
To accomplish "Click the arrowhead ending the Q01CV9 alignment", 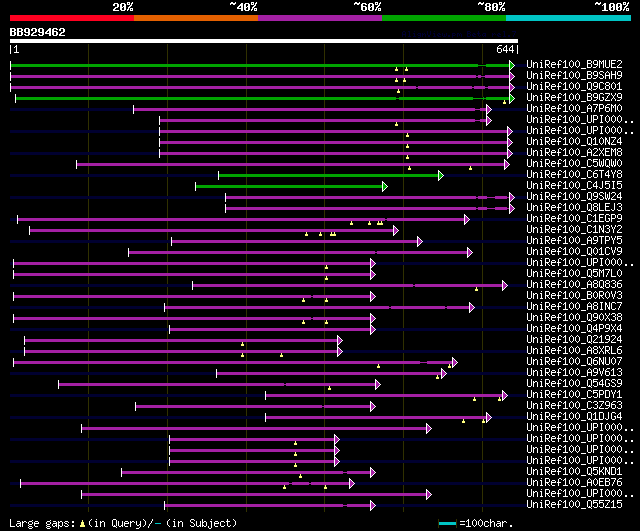I will (x=470, y=253).
